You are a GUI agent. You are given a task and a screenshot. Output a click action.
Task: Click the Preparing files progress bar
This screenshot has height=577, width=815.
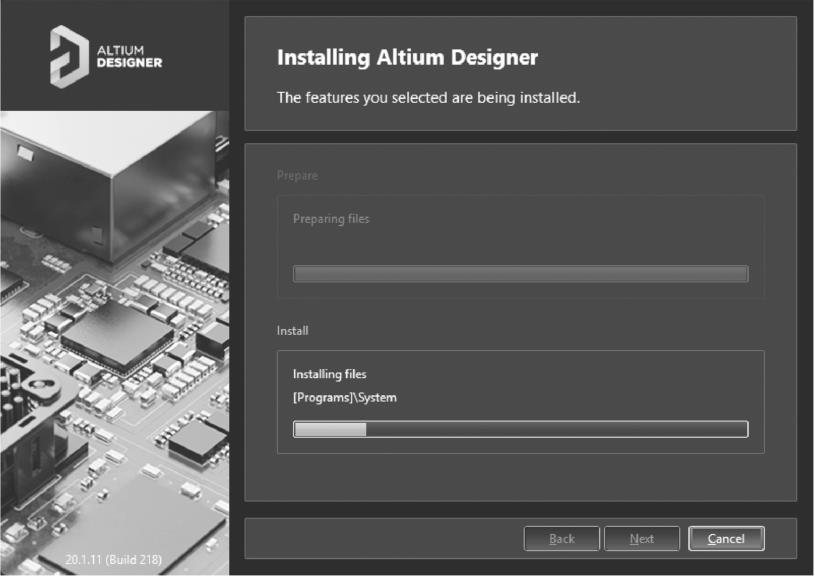[x=521, y=274]
